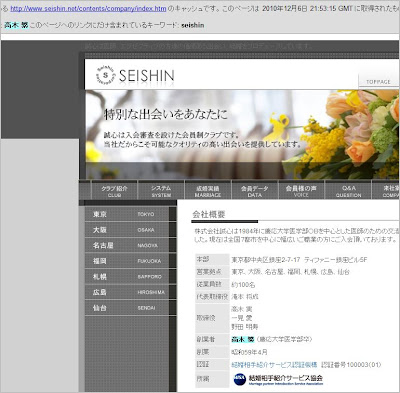Screen dimensions: 400x393
Task: Click the SEISHIN logo
Action: pyautogui.click(x=135, y=76)
